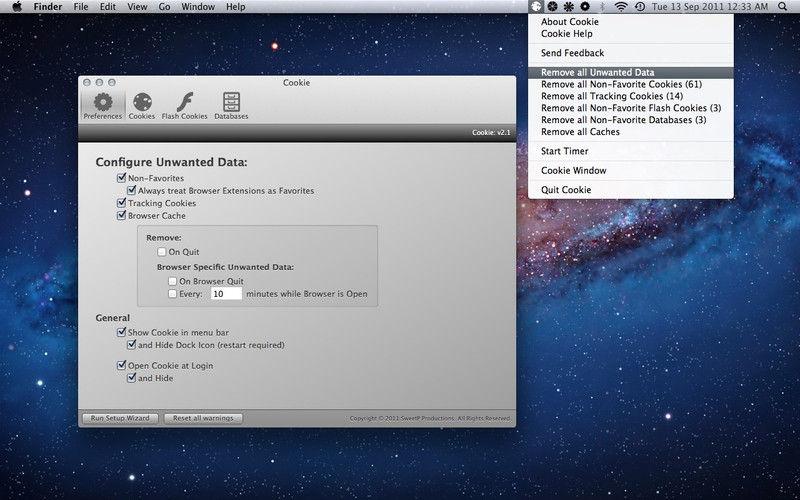Choose Remove all Non-Favorite Flash Cookies (3)
Image resolution: width=800 pixels, height=500 pixels.
[x=631, y=108]
